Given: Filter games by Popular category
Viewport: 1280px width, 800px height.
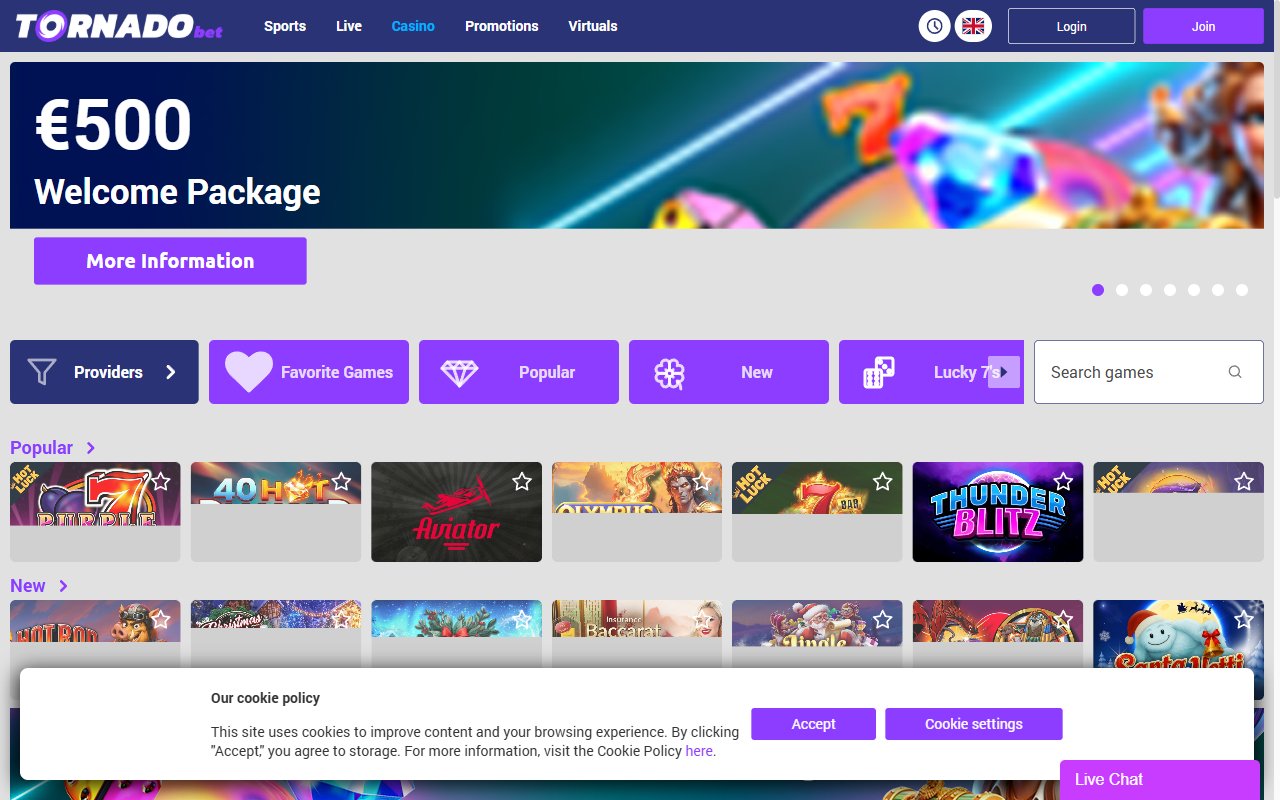Looking at the screenshot, I should coord(519,372).
